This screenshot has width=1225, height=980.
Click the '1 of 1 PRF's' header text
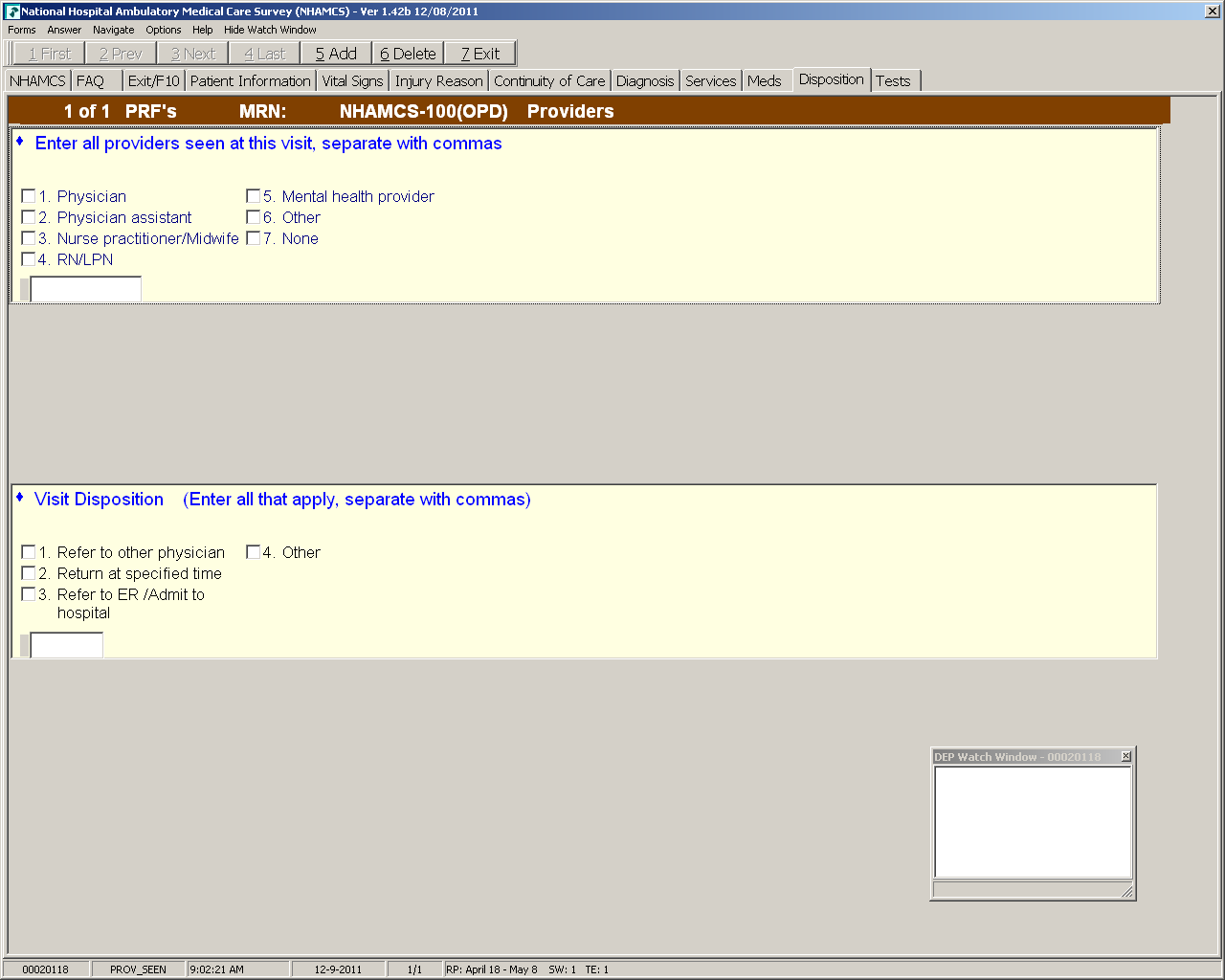click(121, 111)
